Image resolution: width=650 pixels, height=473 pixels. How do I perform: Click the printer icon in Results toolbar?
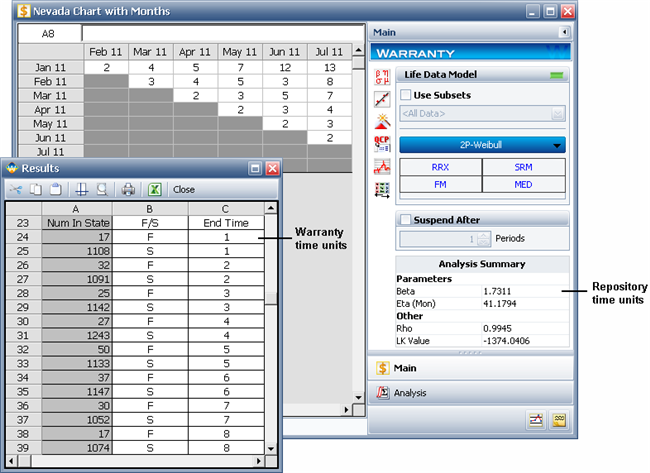tap(128, 188)
